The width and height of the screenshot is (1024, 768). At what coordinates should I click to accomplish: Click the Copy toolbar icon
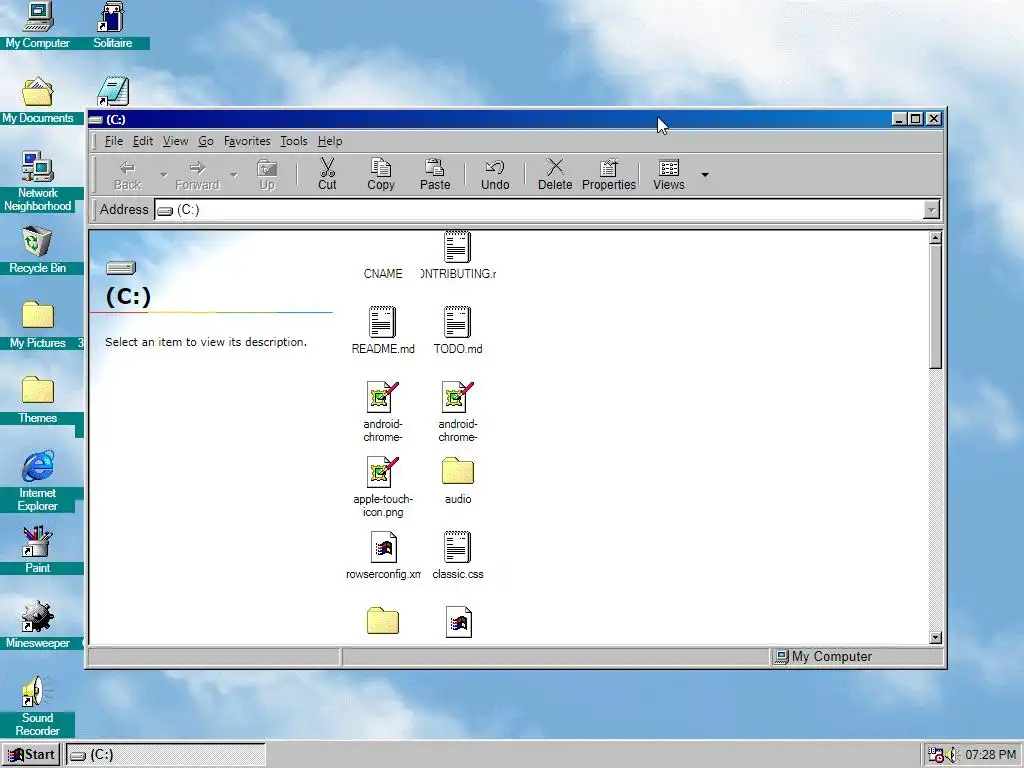point(381,168)
